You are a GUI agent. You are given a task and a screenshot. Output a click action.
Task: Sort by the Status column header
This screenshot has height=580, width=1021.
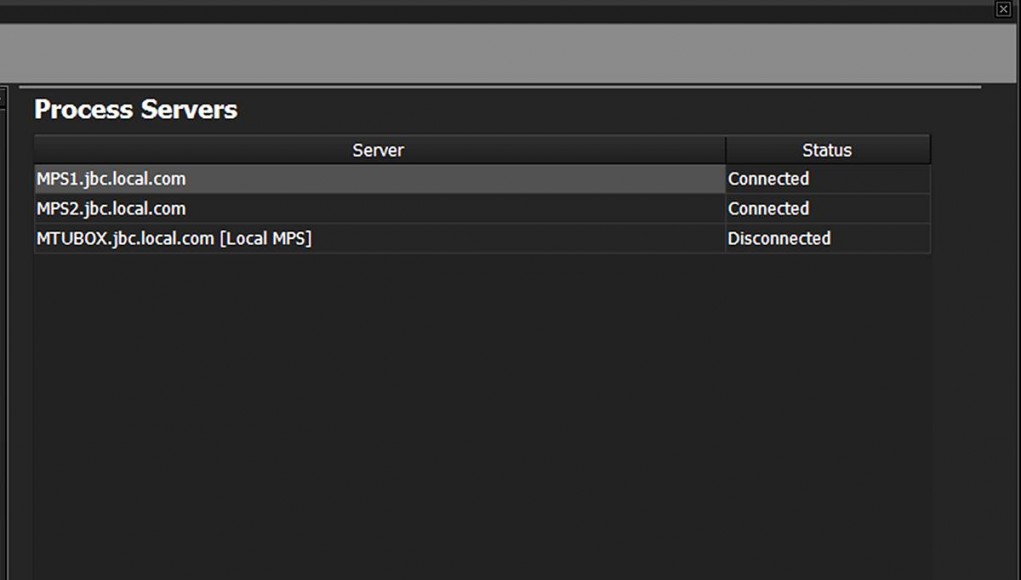pos(828,150)
